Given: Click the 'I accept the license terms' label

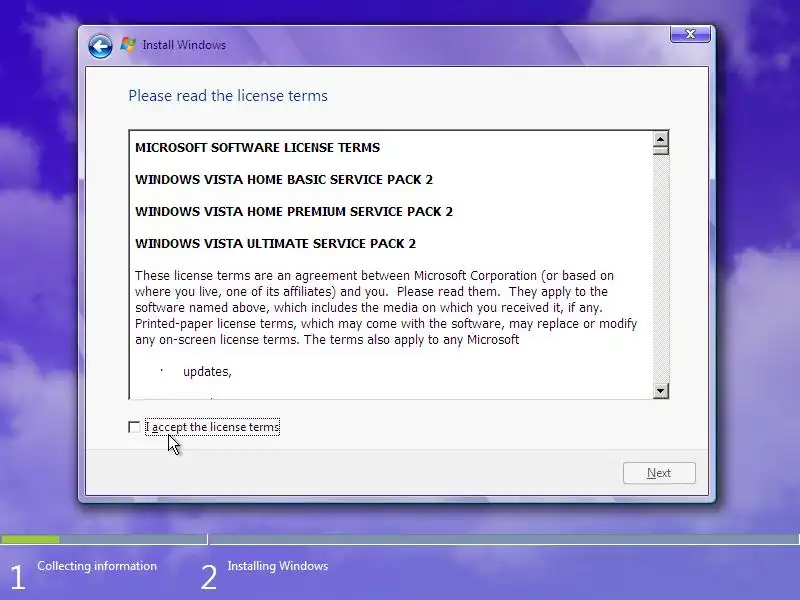Looking at the screenshot, I should point(213,427).
